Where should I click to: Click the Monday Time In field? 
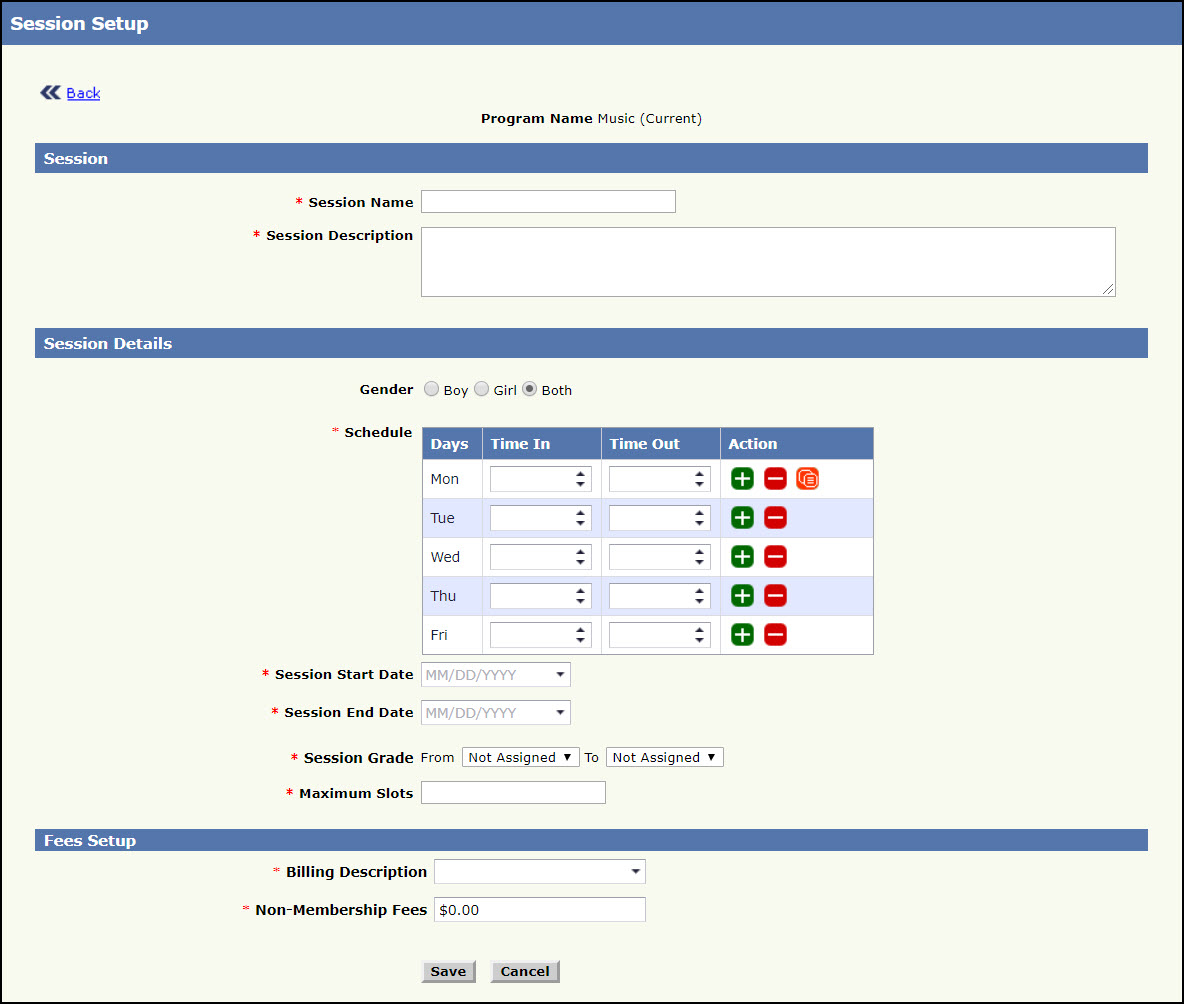[531, 479]
